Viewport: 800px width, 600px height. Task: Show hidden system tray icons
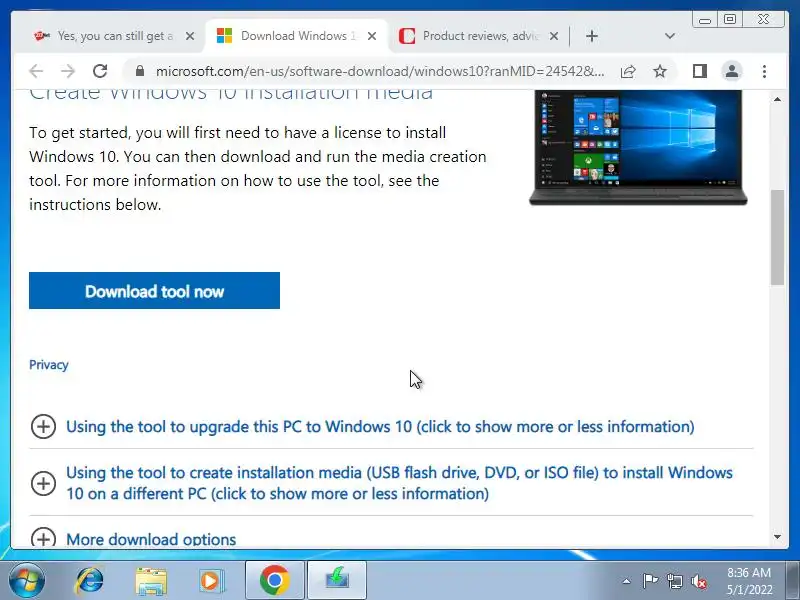click(627, 581)
